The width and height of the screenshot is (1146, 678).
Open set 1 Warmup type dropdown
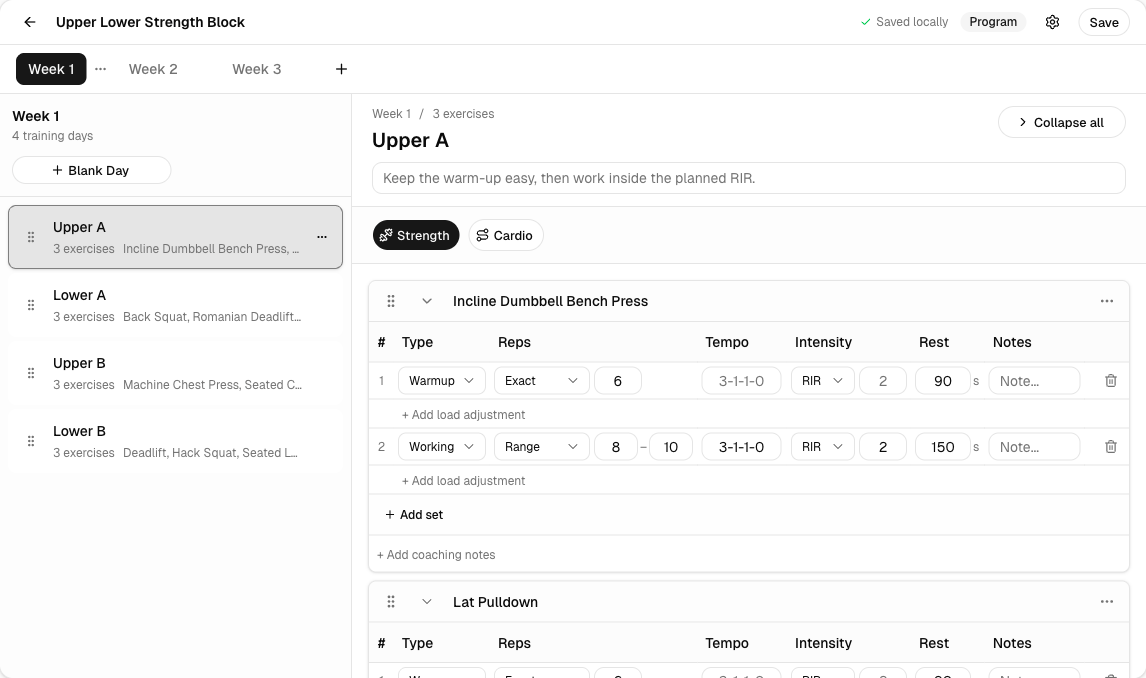pos(441,381)
